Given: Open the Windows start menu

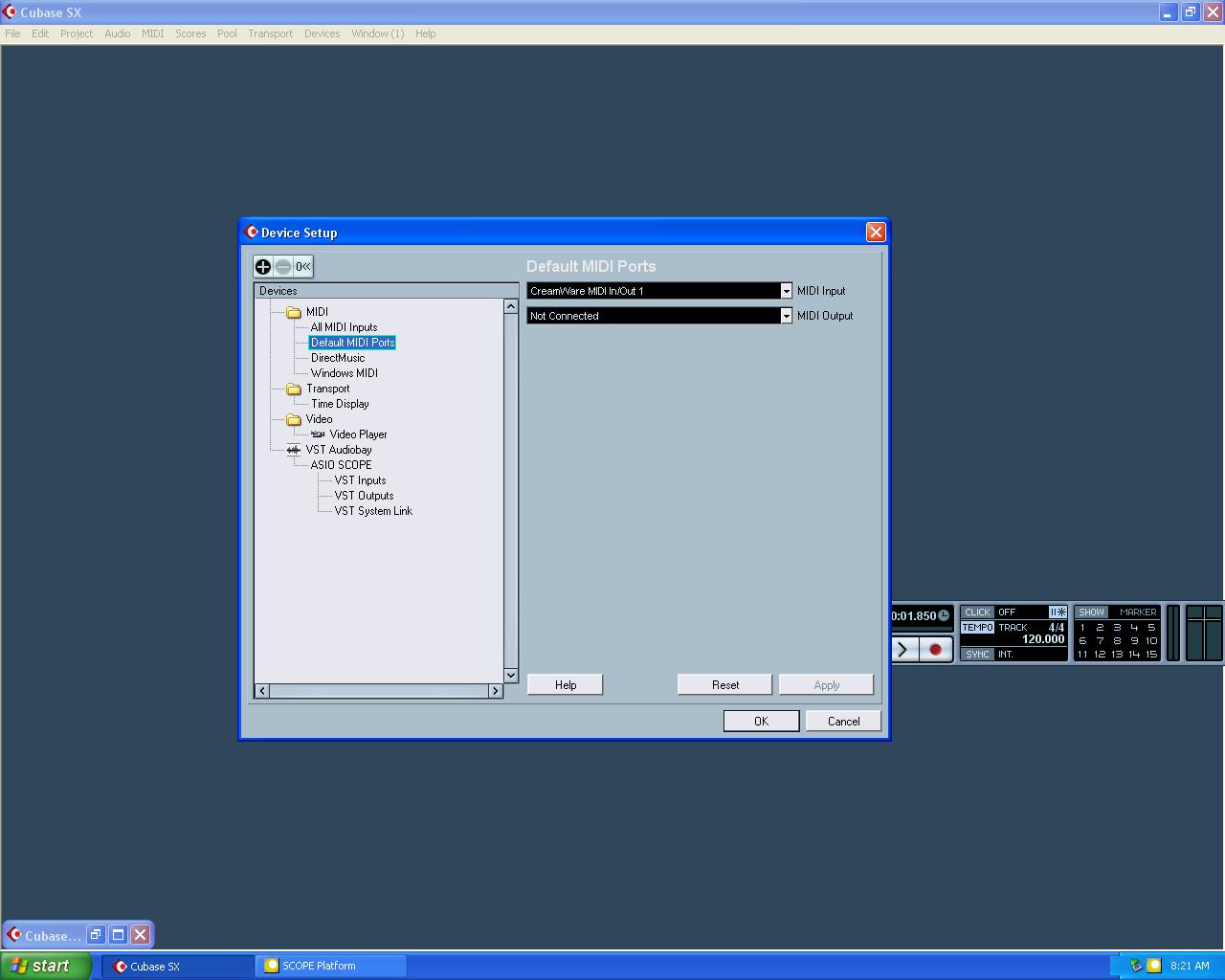Looking at the screenshot, I should point(46,966).
